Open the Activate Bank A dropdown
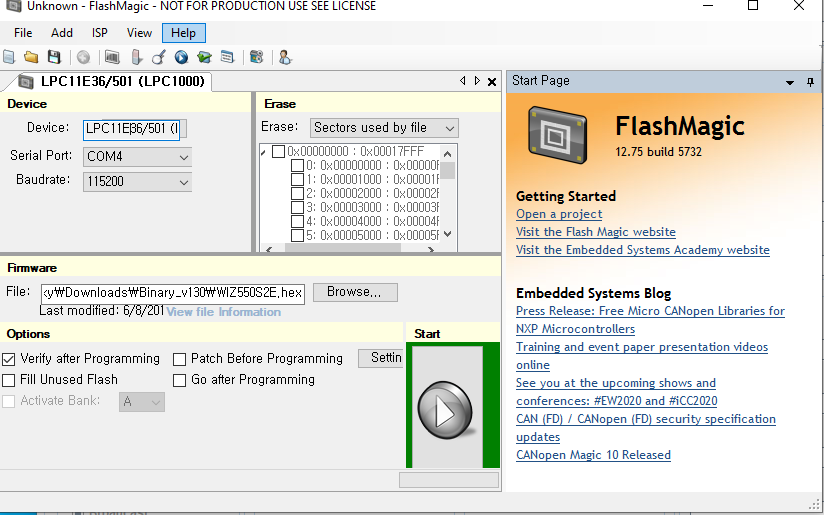This screenshot has height=515, width=824. coord(156,403)
